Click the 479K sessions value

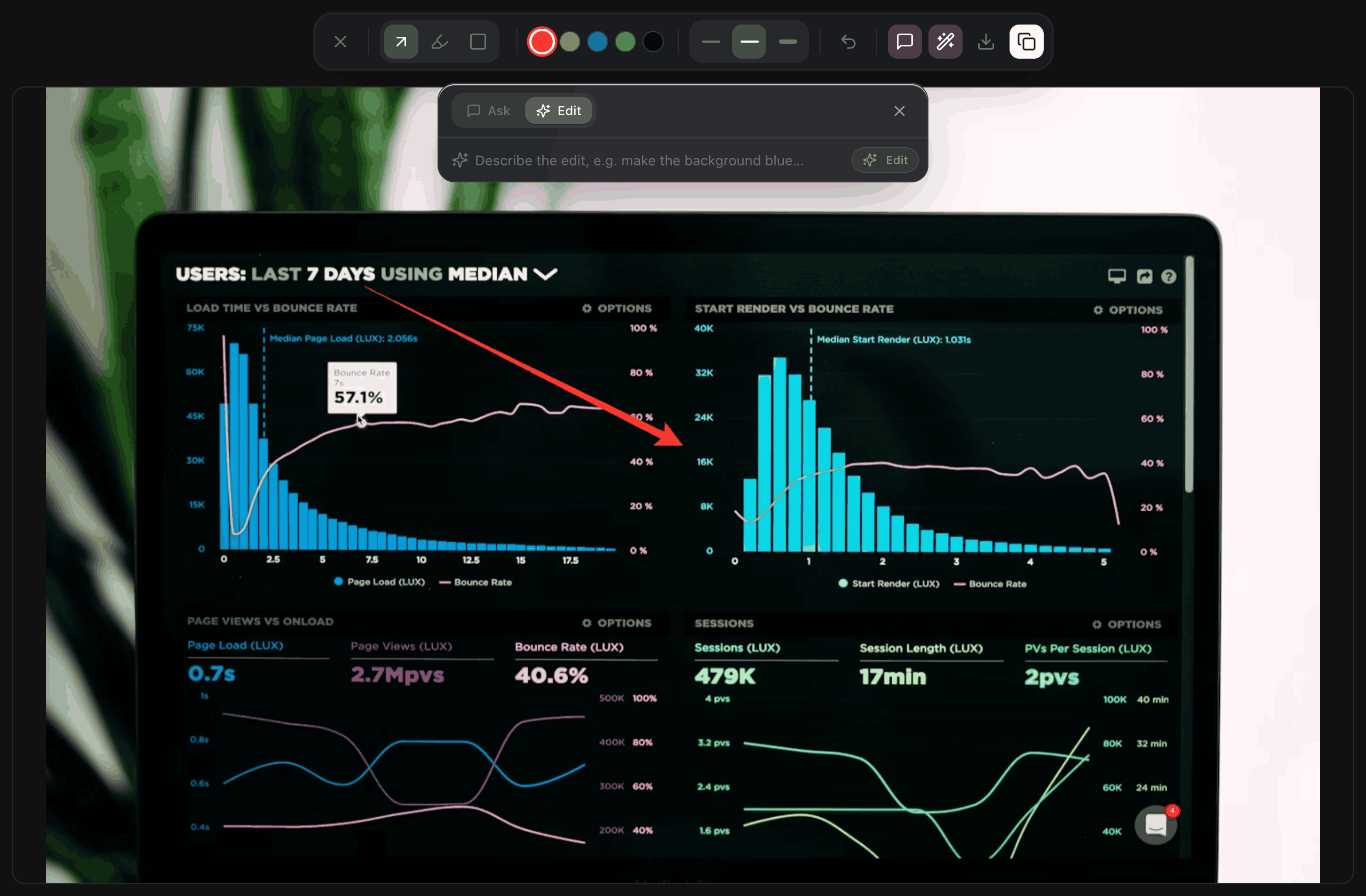[x=724, y=676]
